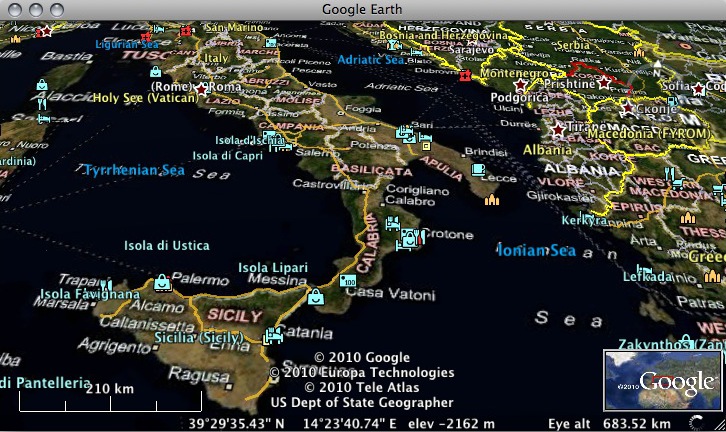This screenshot has width=726, height=432.
Task: Click the blue Adriatic Sea label
Action: click(371, 60)
